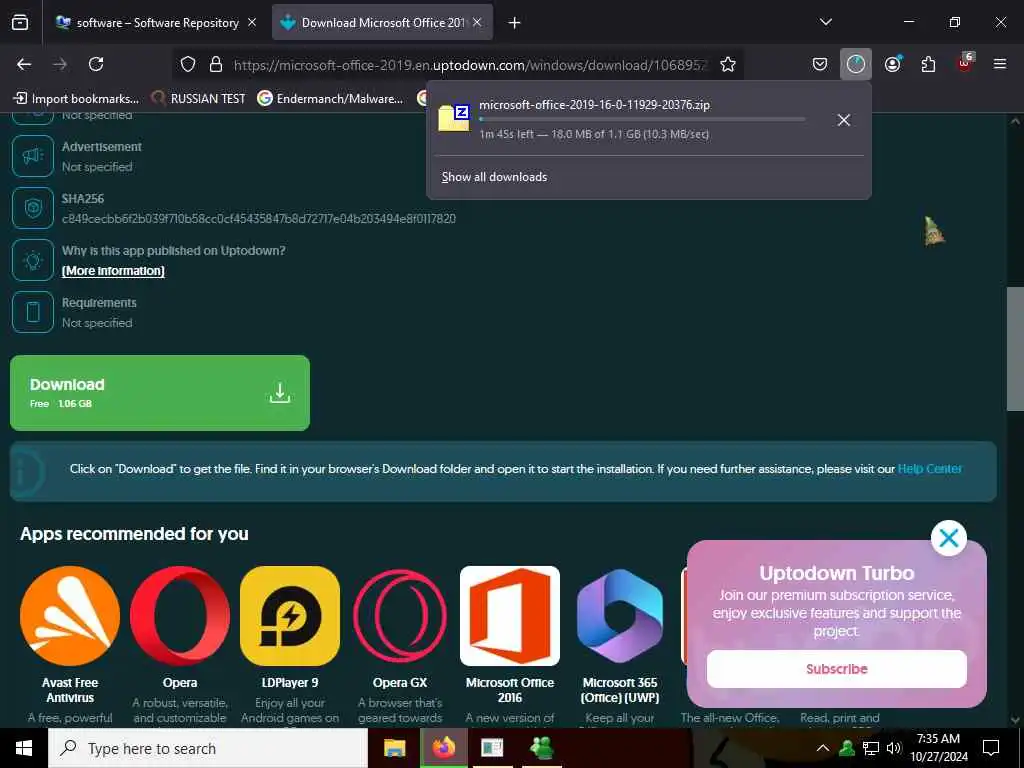Click the SHA256 hash value text
Screen dimensions: 1024x768
pos(259,219)
